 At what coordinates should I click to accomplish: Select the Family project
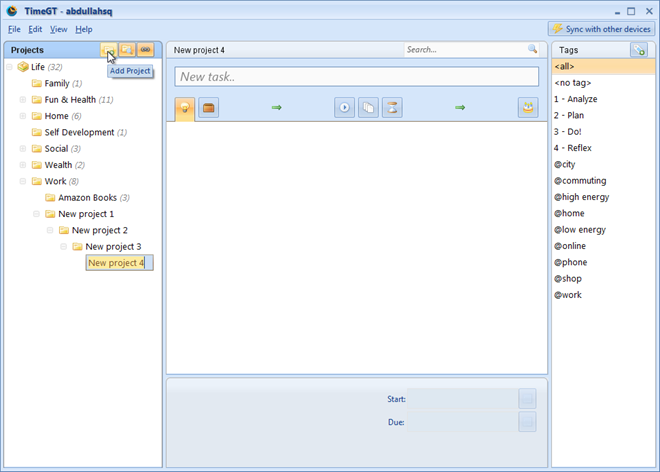pos(57,83)
